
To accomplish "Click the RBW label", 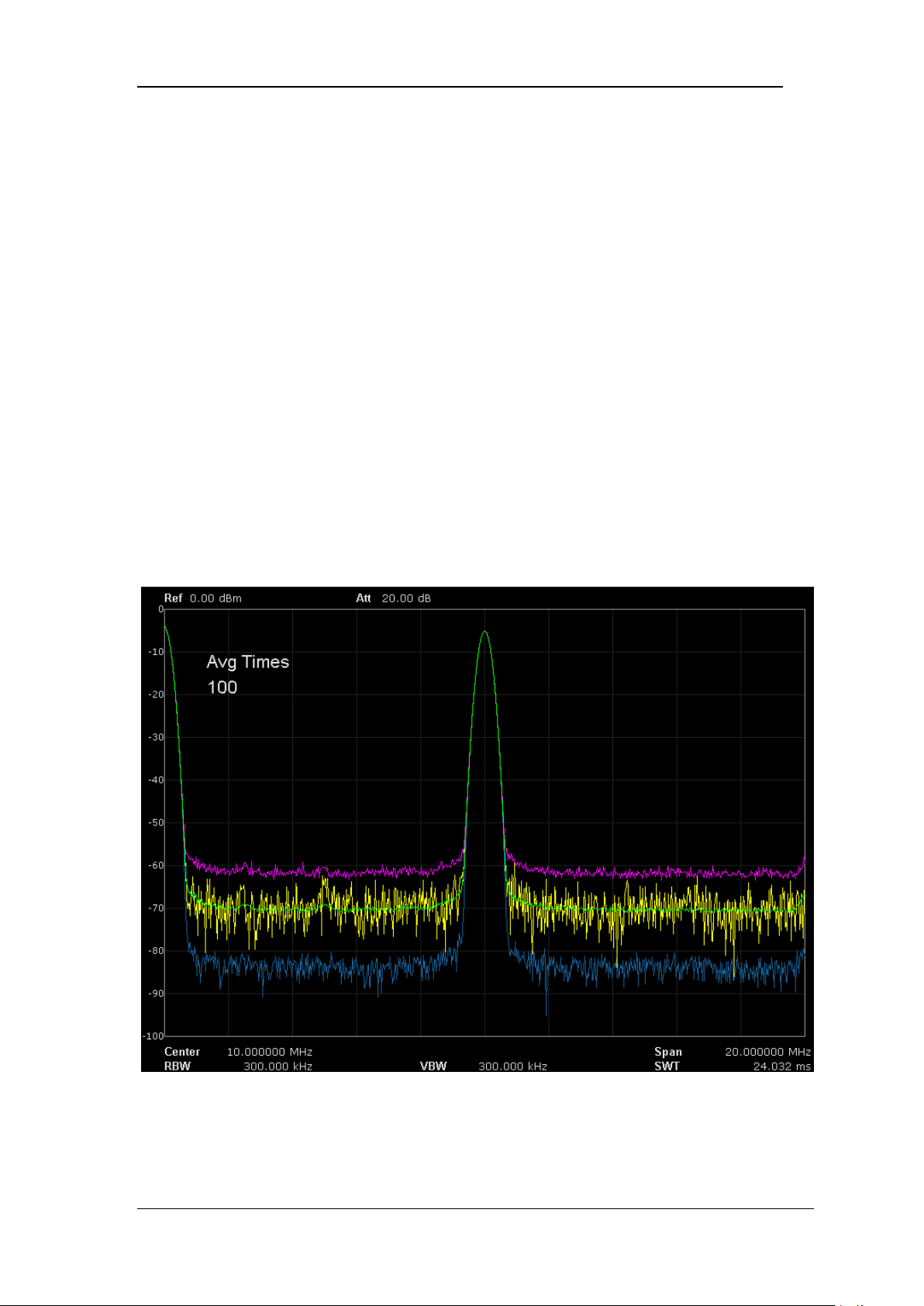I will click(x=178, y=1067).
